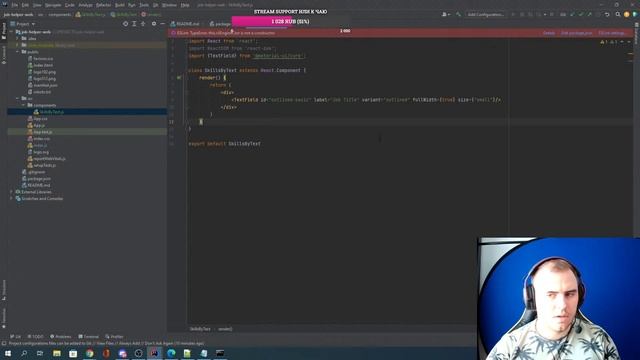Screen dimensions: 640x360
Task: Expand External Libraries node
Action: (11, 192)
